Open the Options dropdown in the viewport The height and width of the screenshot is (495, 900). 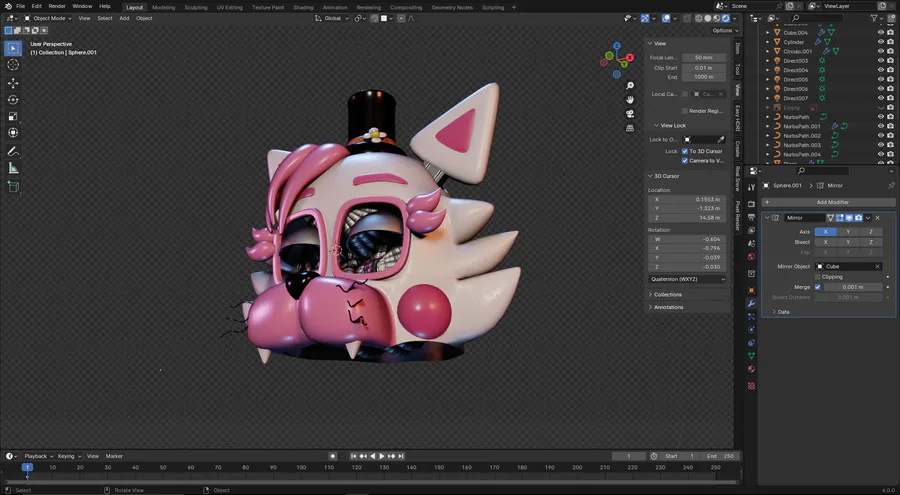click(x=725, y=30)
